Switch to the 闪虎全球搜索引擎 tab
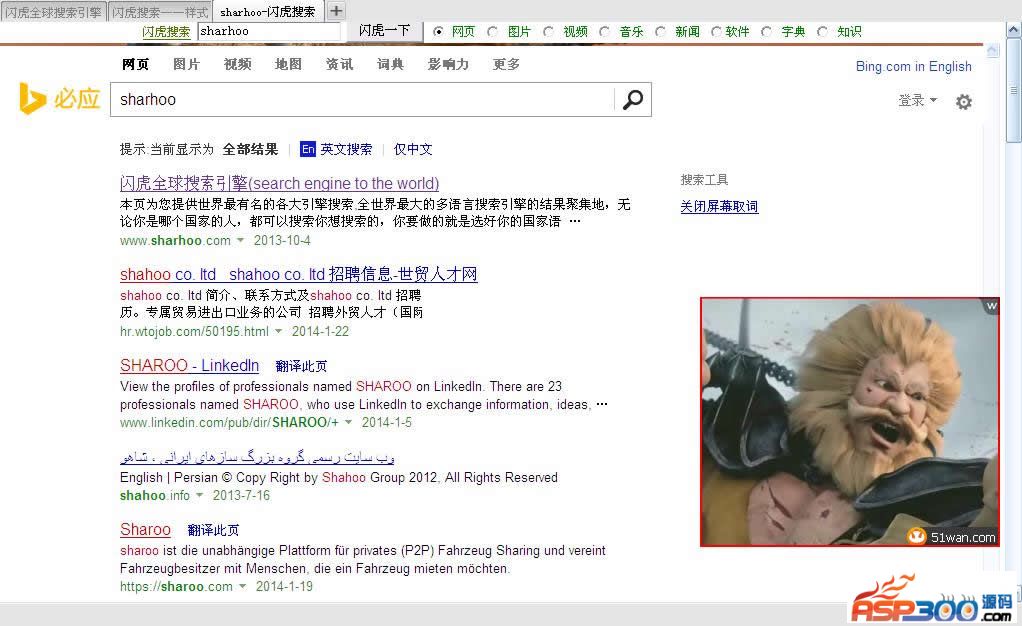This screenshot has height=626, width=1022. pyautogui.click(x=53, y=12)
